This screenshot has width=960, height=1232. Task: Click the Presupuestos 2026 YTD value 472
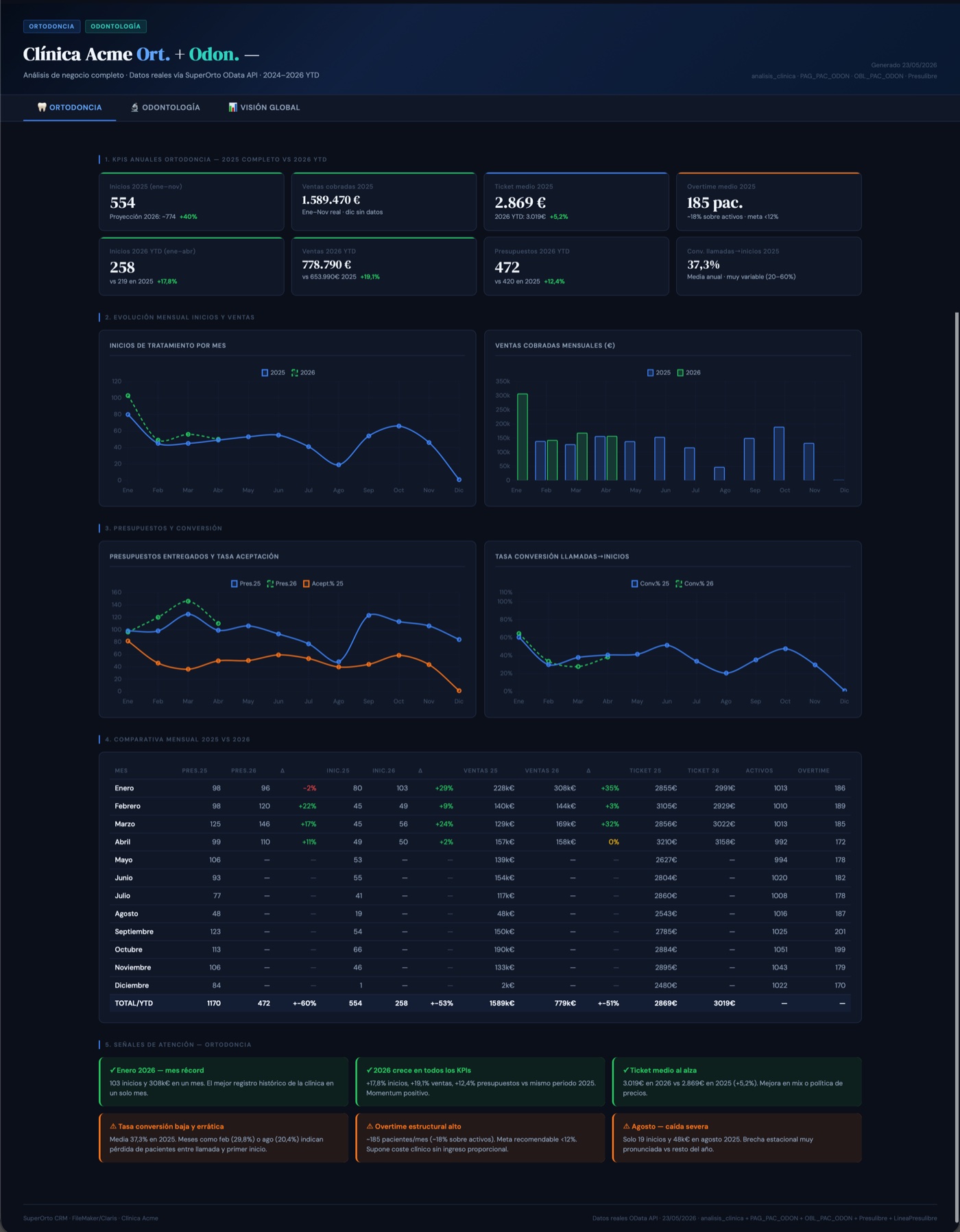pyautogui.click(x=507, y=268)
